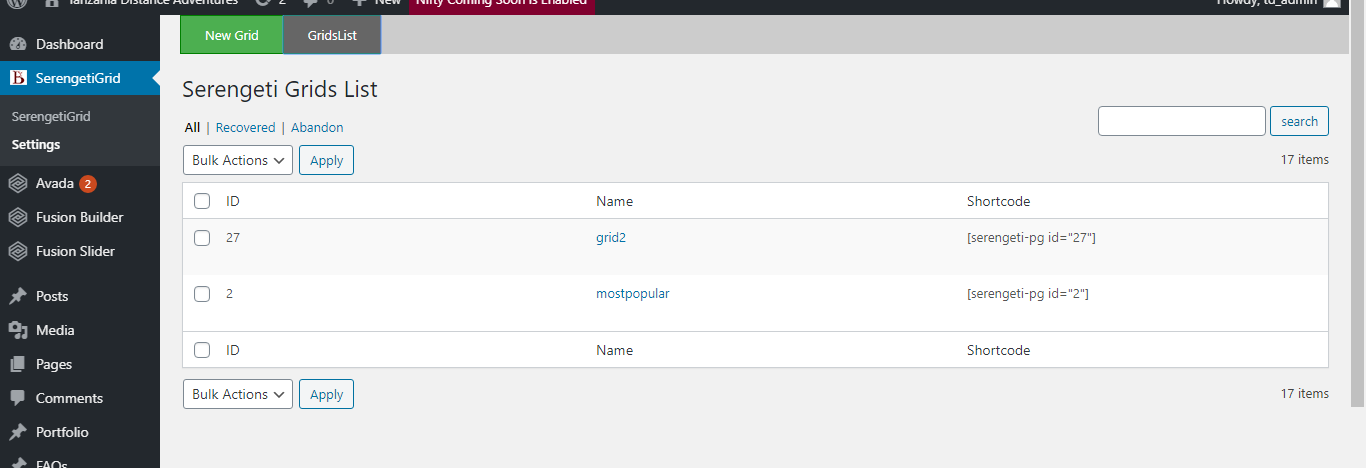Toggle the select-all checkbox in table header
1366x468 pixels.
pos(202,201)
